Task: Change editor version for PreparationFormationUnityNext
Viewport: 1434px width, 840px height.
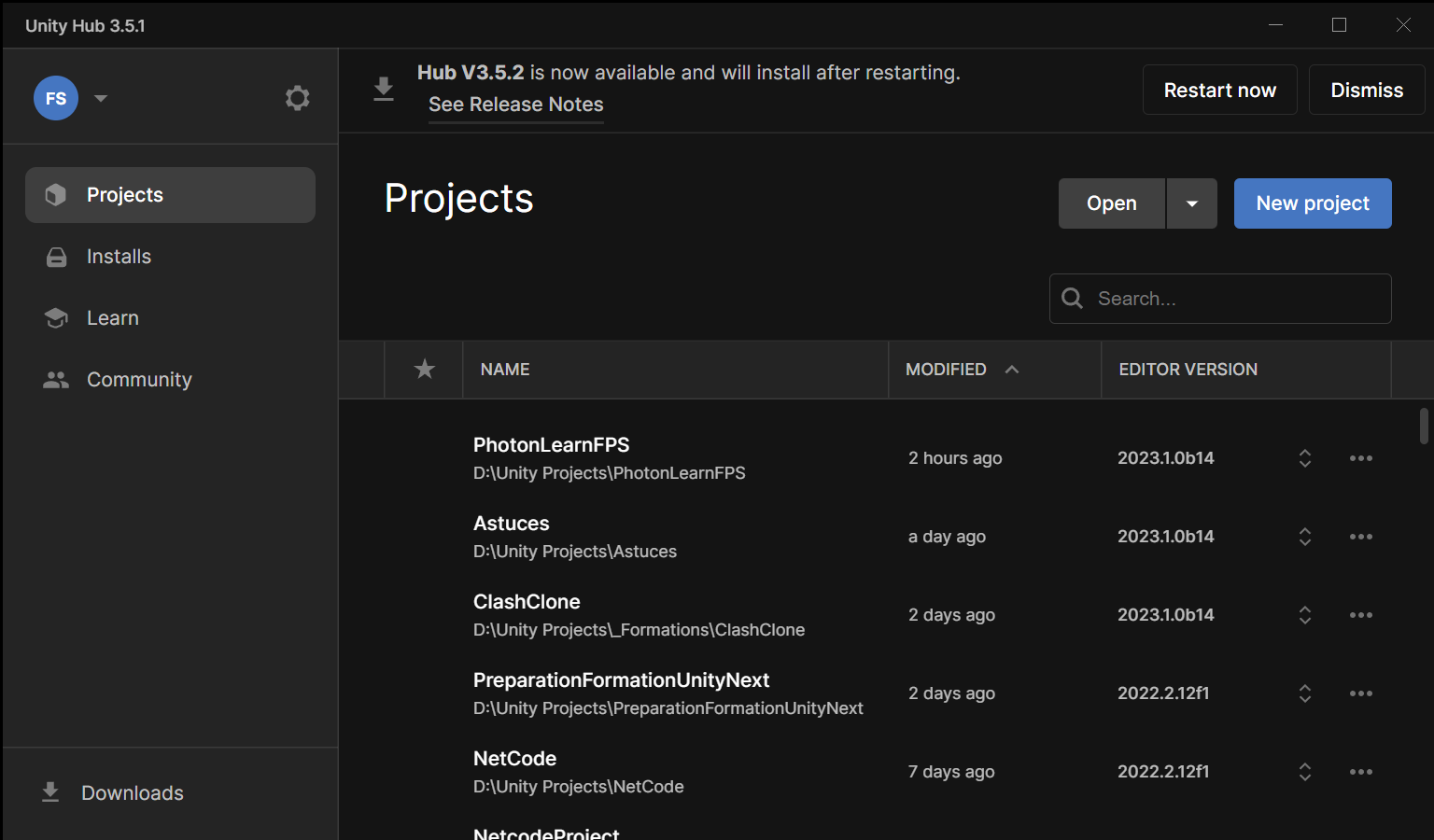Action: pos(1305,693)
